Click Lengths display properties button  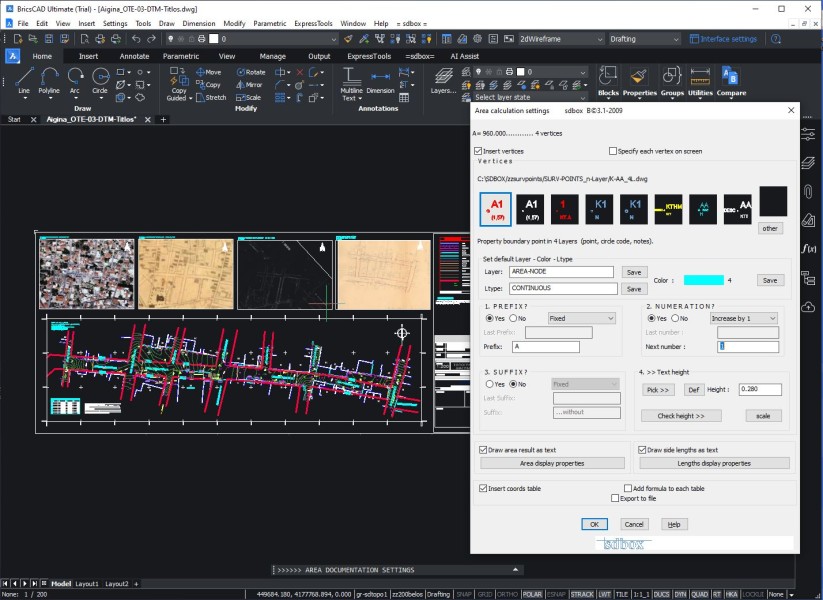[x=714, y=464]
